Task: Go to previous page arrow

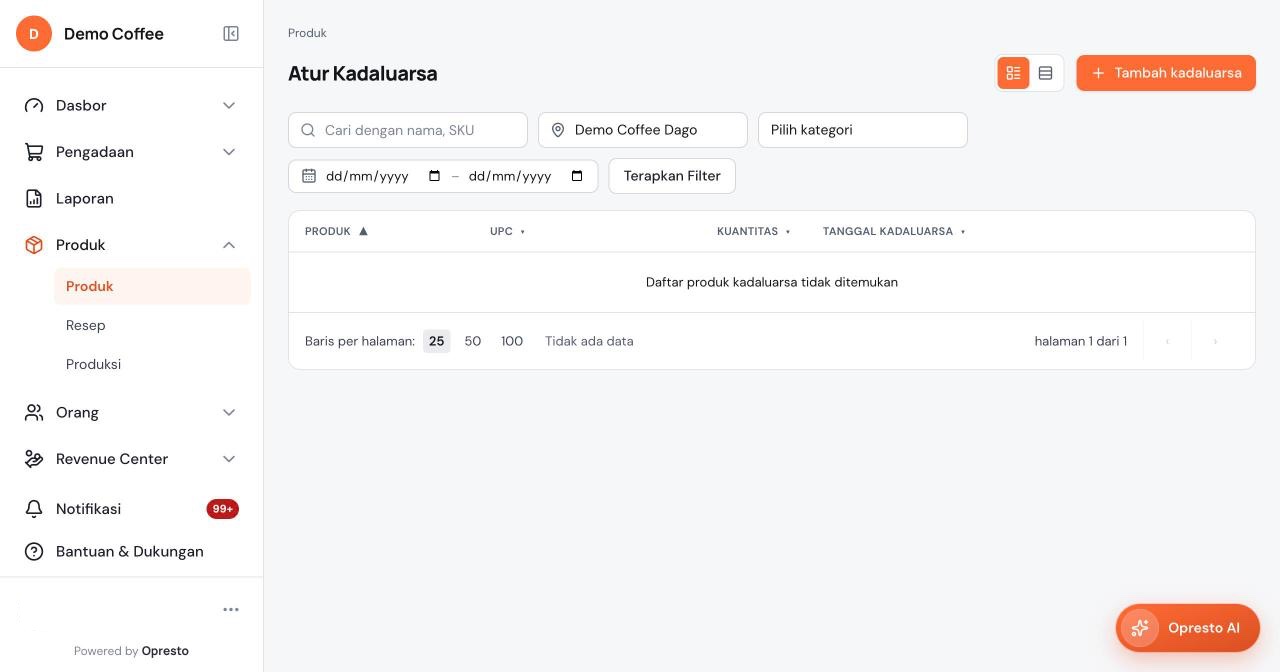Action: tap(1167, 341)
